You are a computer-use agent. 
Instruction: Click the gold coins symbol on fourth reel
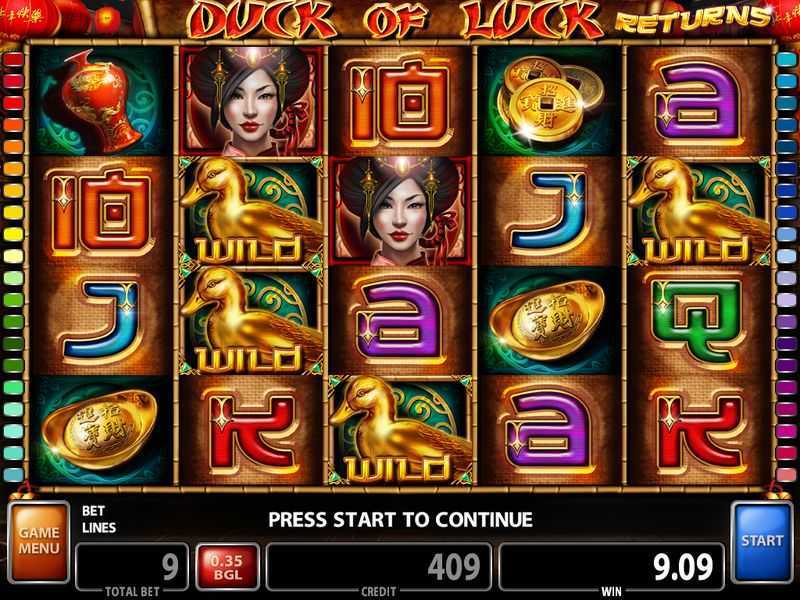pyautogui.click(x=550, y=101)
